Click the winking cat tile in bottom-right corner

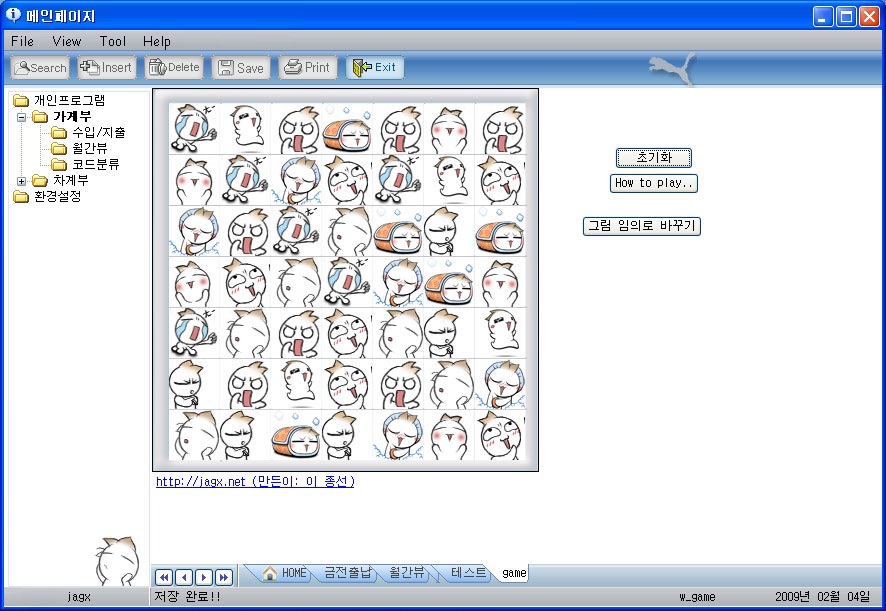pos(500,435)
